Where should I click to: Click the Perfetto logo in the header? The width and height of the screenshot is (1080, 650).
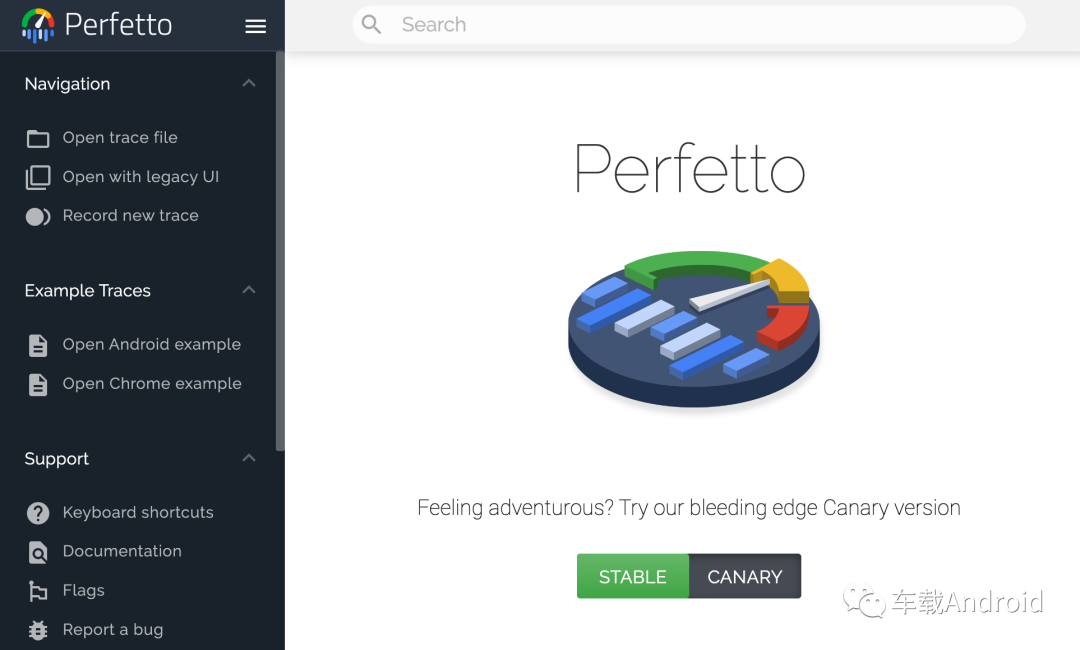pos(40,25)
